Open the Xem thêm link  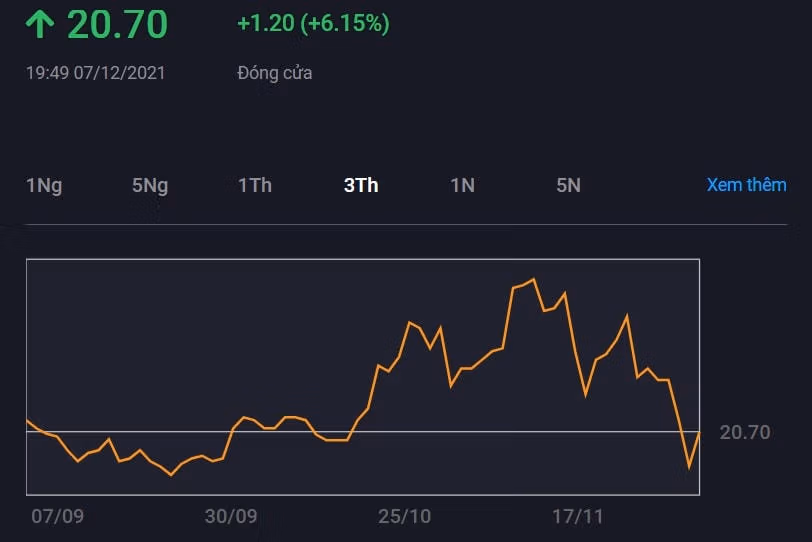click(746, 185)
